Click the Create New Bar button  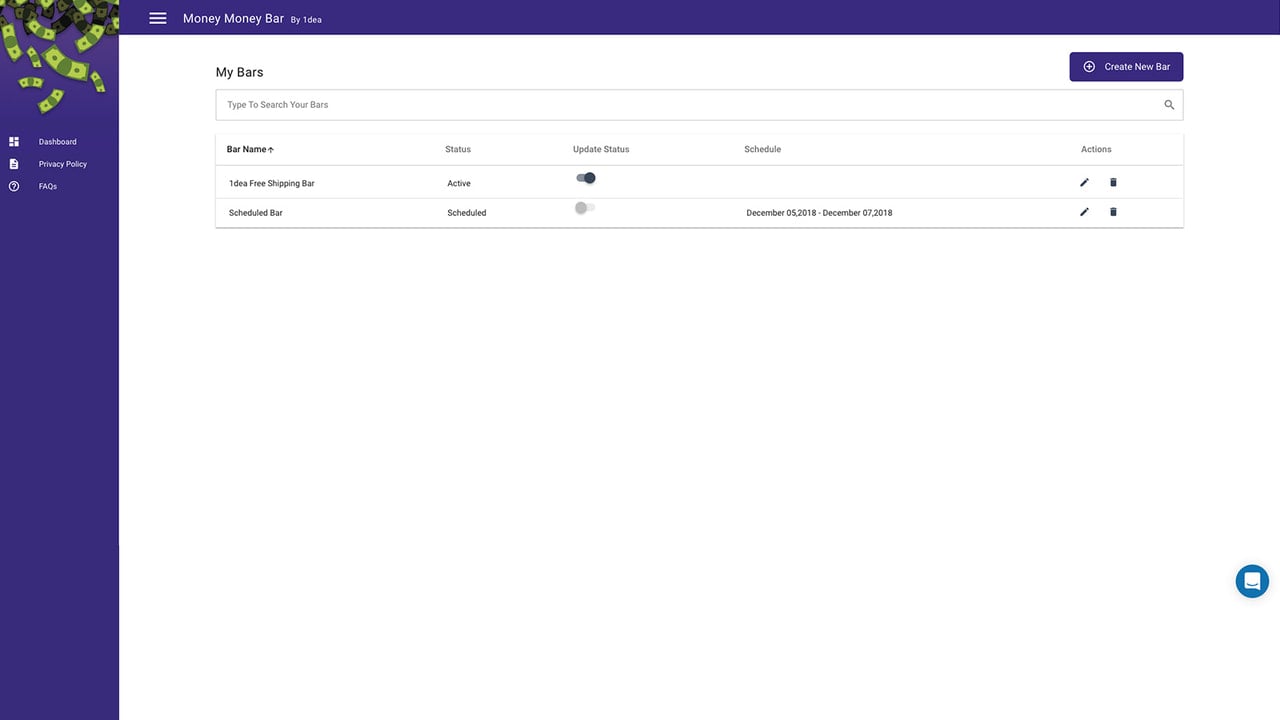pos(1126,67)
